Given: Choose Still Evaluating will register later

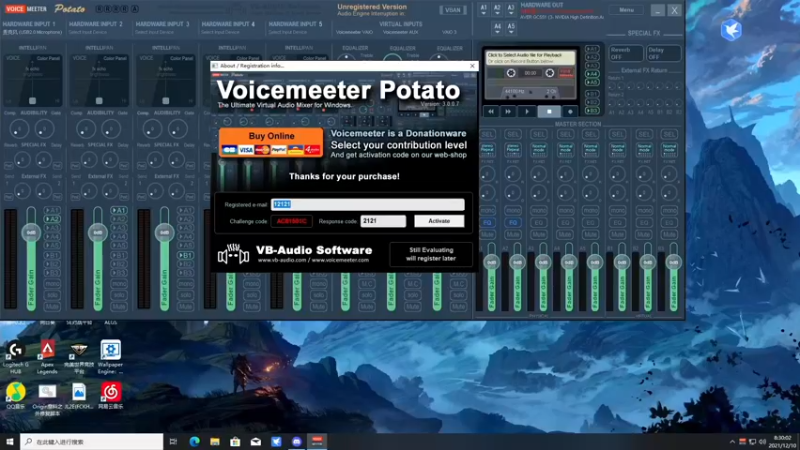Looking at the screenshot, I should coord(431,254).
